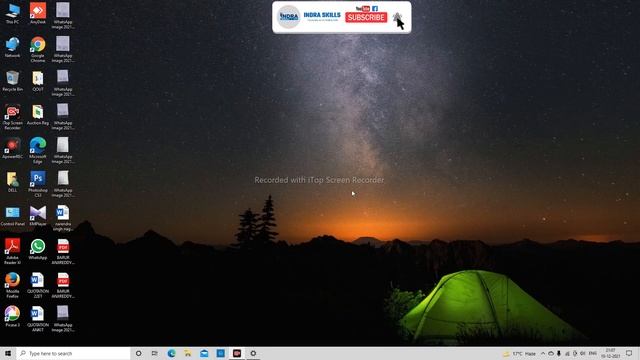Image resolution: width=640 pixels, height=360 pixels.
Task: Open the Windows Start menu
Action: (8, 353)
